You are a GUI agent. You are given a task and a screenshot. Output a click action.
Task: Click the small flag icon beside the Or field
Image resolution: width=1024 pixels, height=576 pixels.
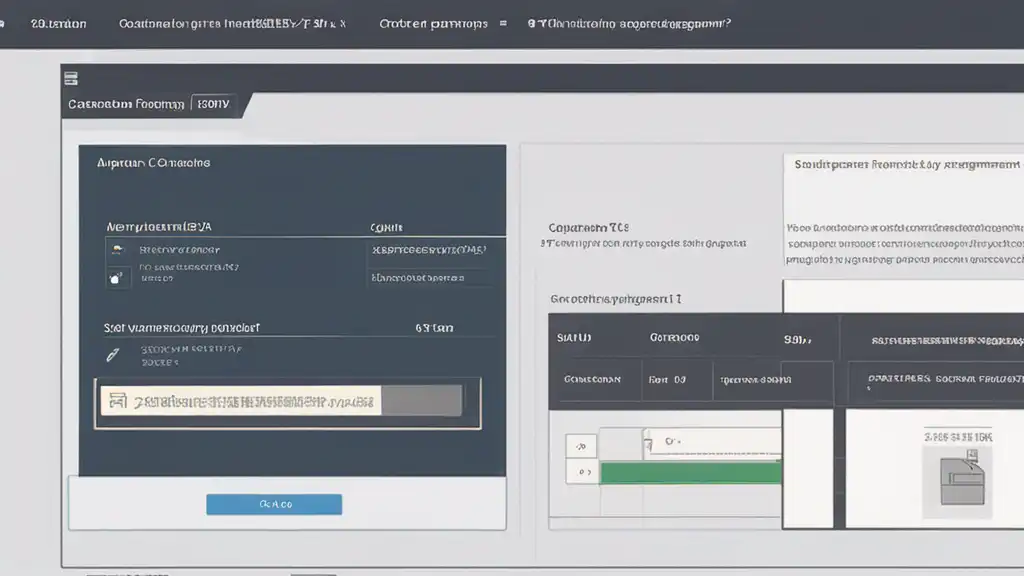coord(648,445)
